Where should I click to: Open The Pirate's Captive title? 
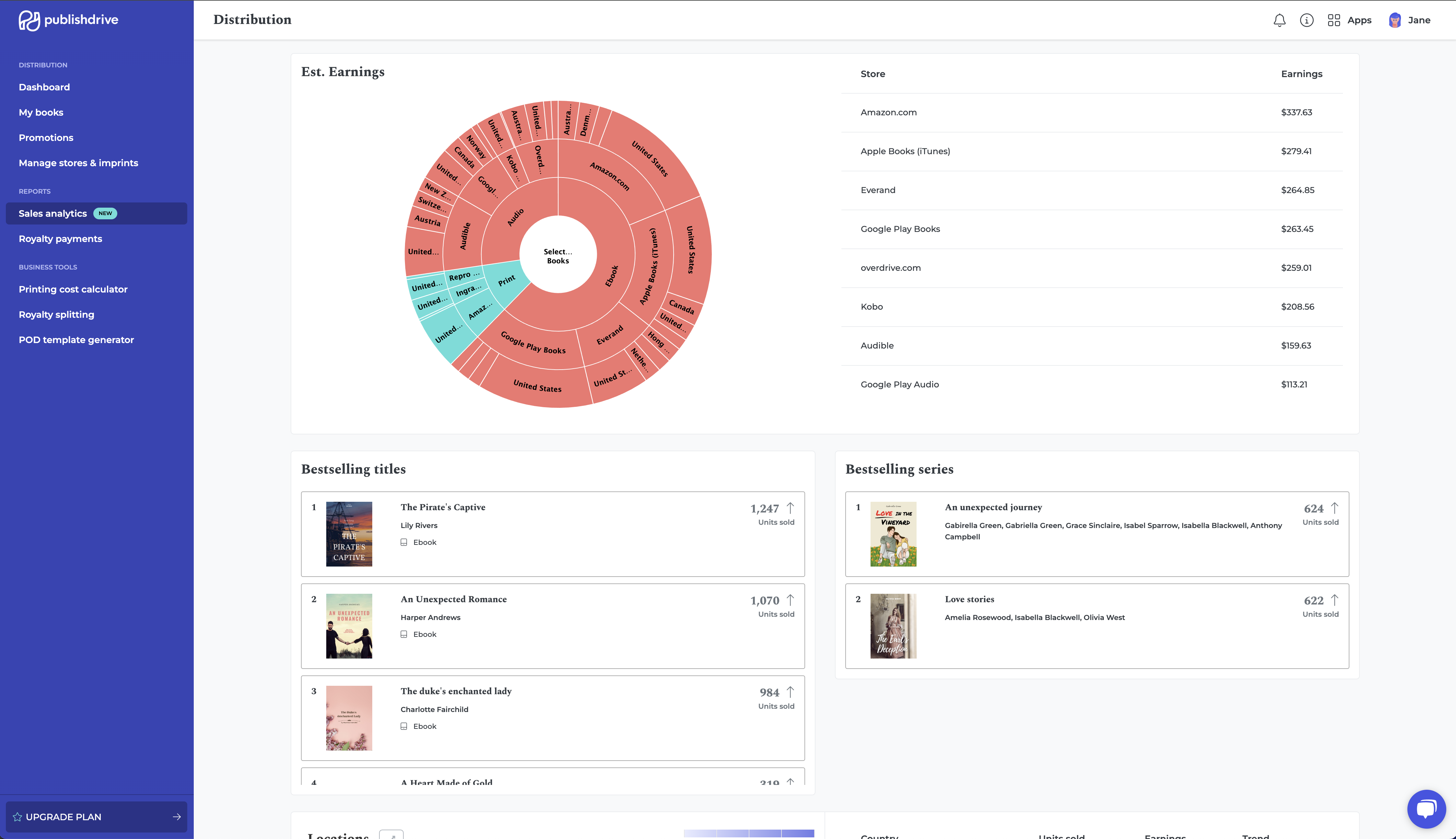(x=443, y=507)
